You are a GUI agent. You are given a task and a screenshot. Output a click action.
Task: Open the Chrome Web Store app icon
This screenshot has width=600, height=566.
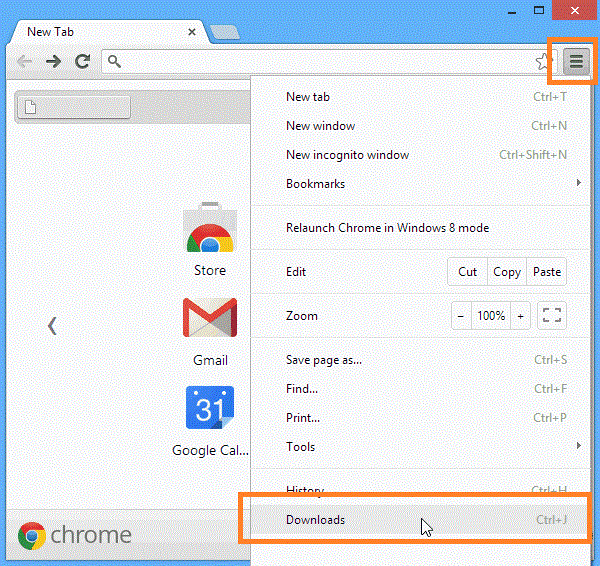click(x=210, y=227)
